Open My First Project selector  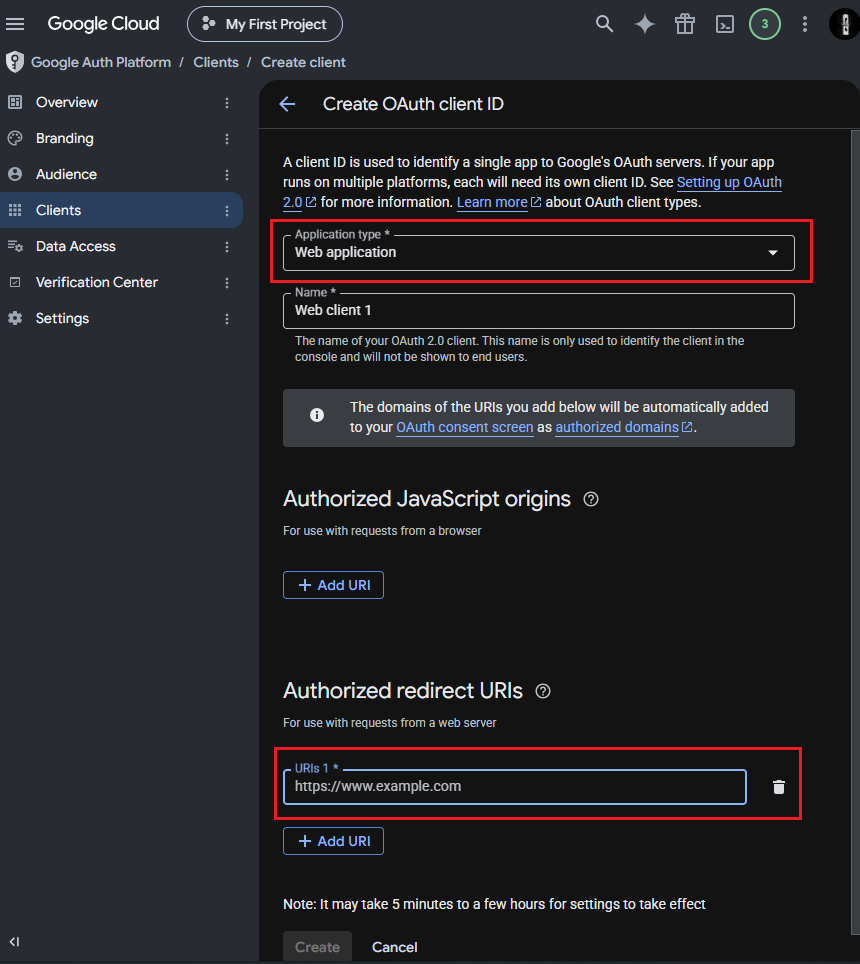[265, 24]
